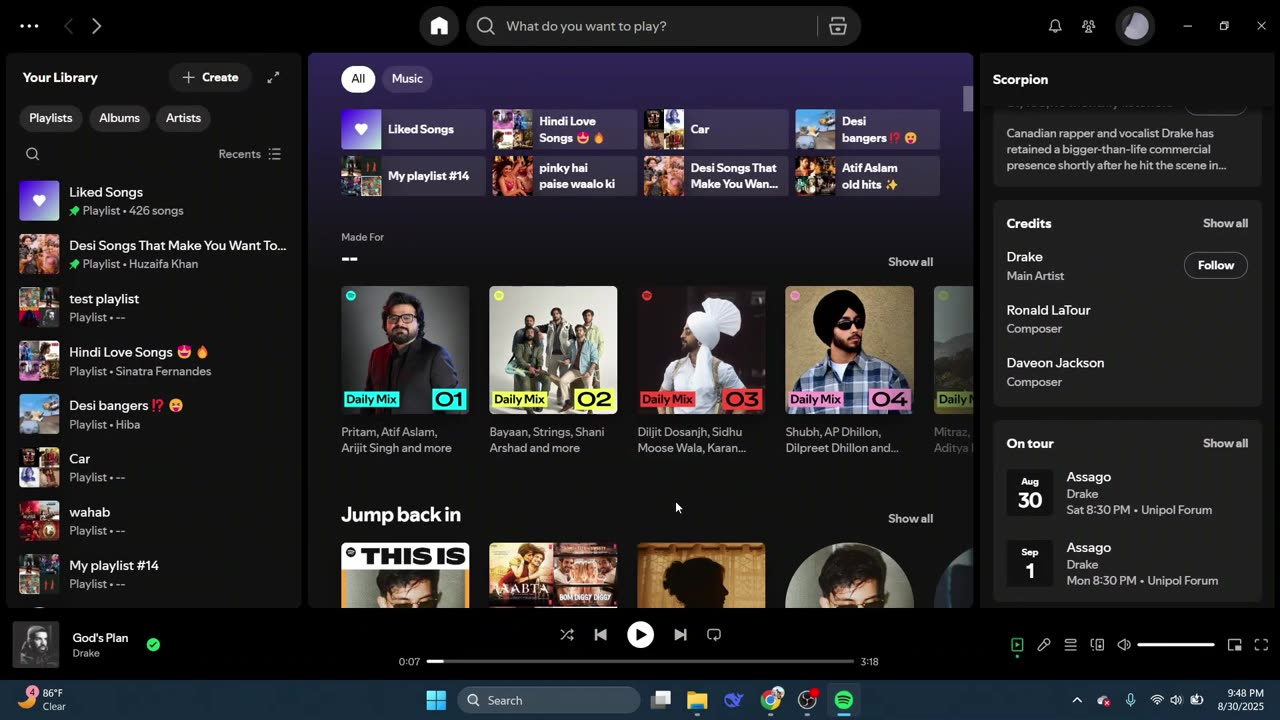This screenshot has width=1280, height=720.
Task: Select the All filter tab
Action: click(x=358, y=78)
